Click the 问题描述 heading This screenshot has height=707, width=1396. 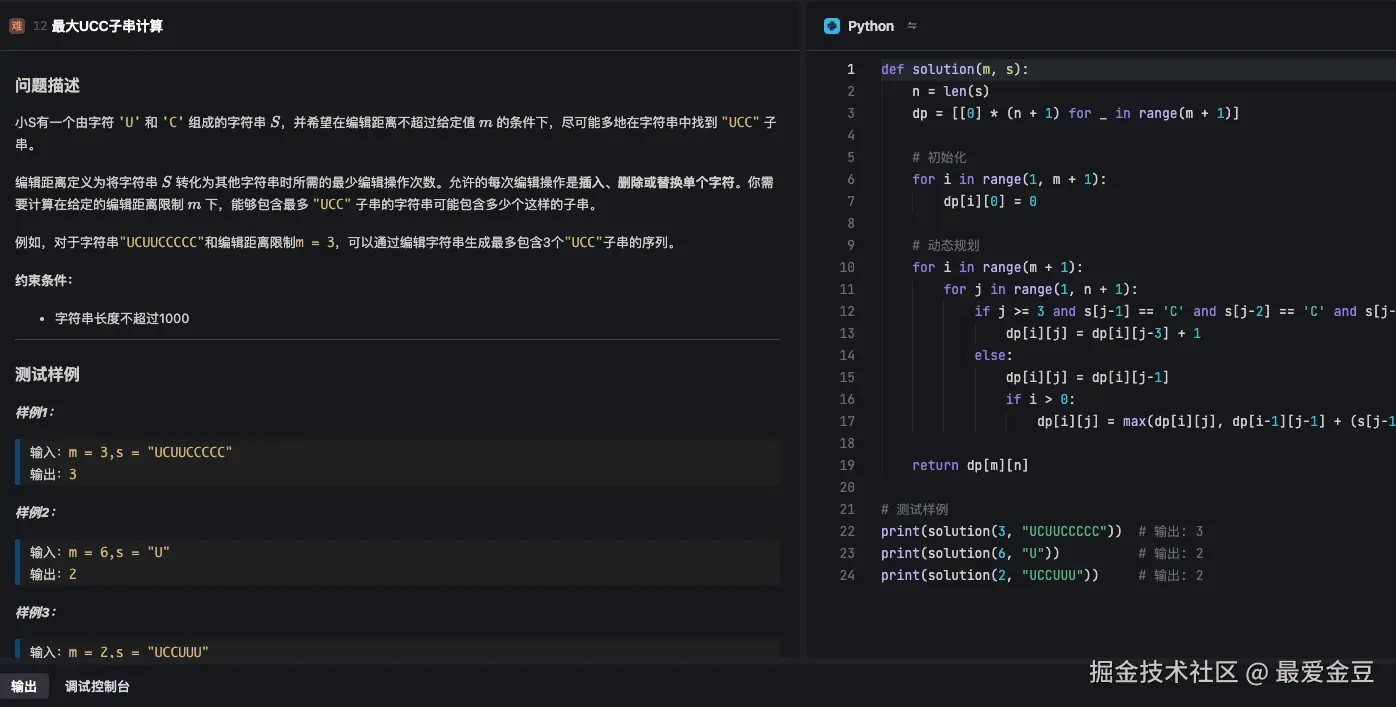coord(47,86)
